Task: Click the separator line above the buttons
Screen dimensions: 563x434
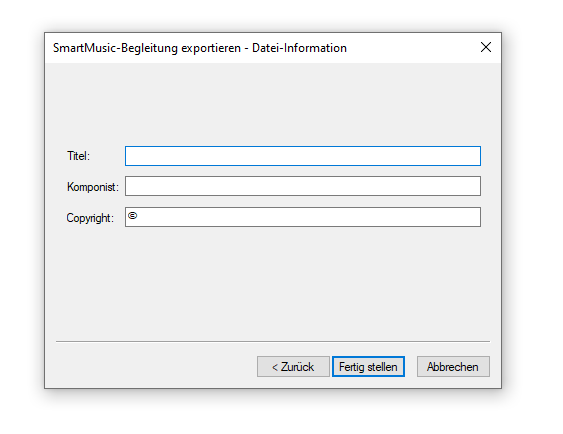Action: click(x=273, y=341)
